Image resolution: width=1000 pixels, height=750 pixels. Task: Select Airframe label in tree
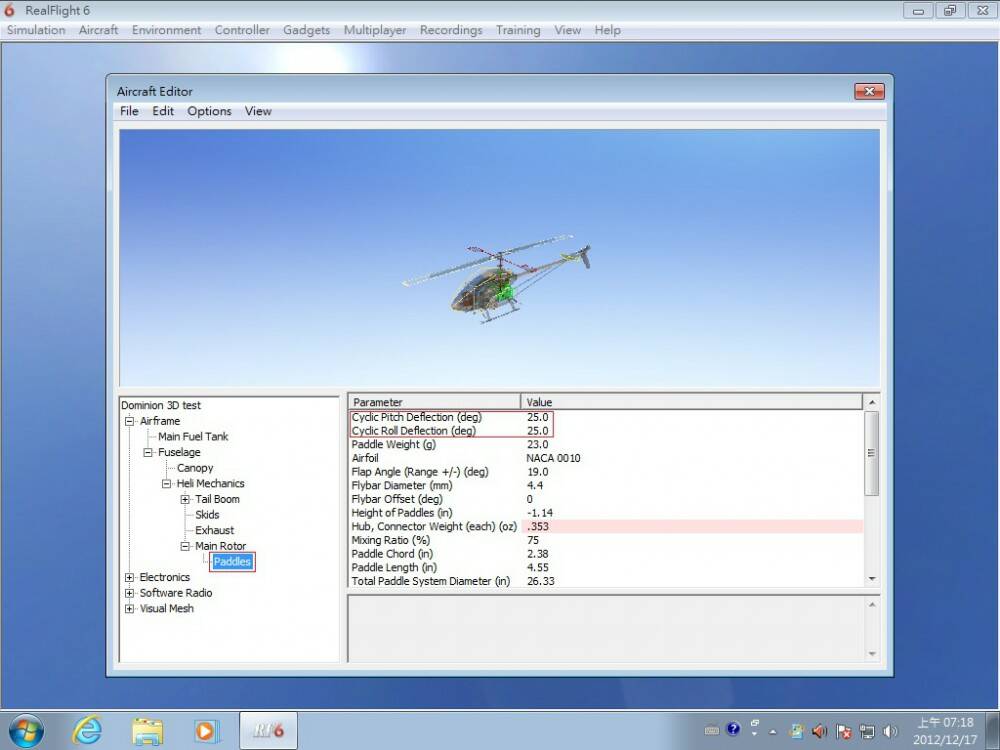point(159,421)
